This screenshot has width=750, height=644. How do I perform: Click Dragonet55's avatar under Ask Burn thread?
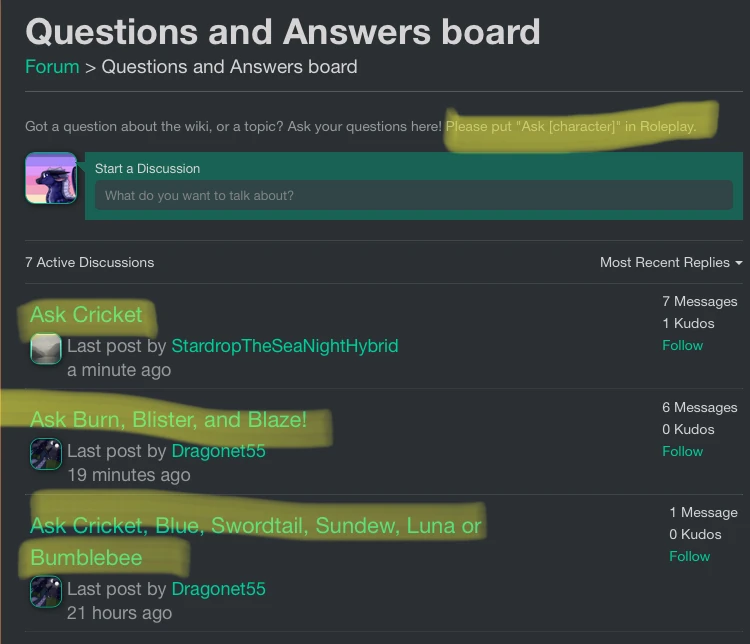click(46, 454)
